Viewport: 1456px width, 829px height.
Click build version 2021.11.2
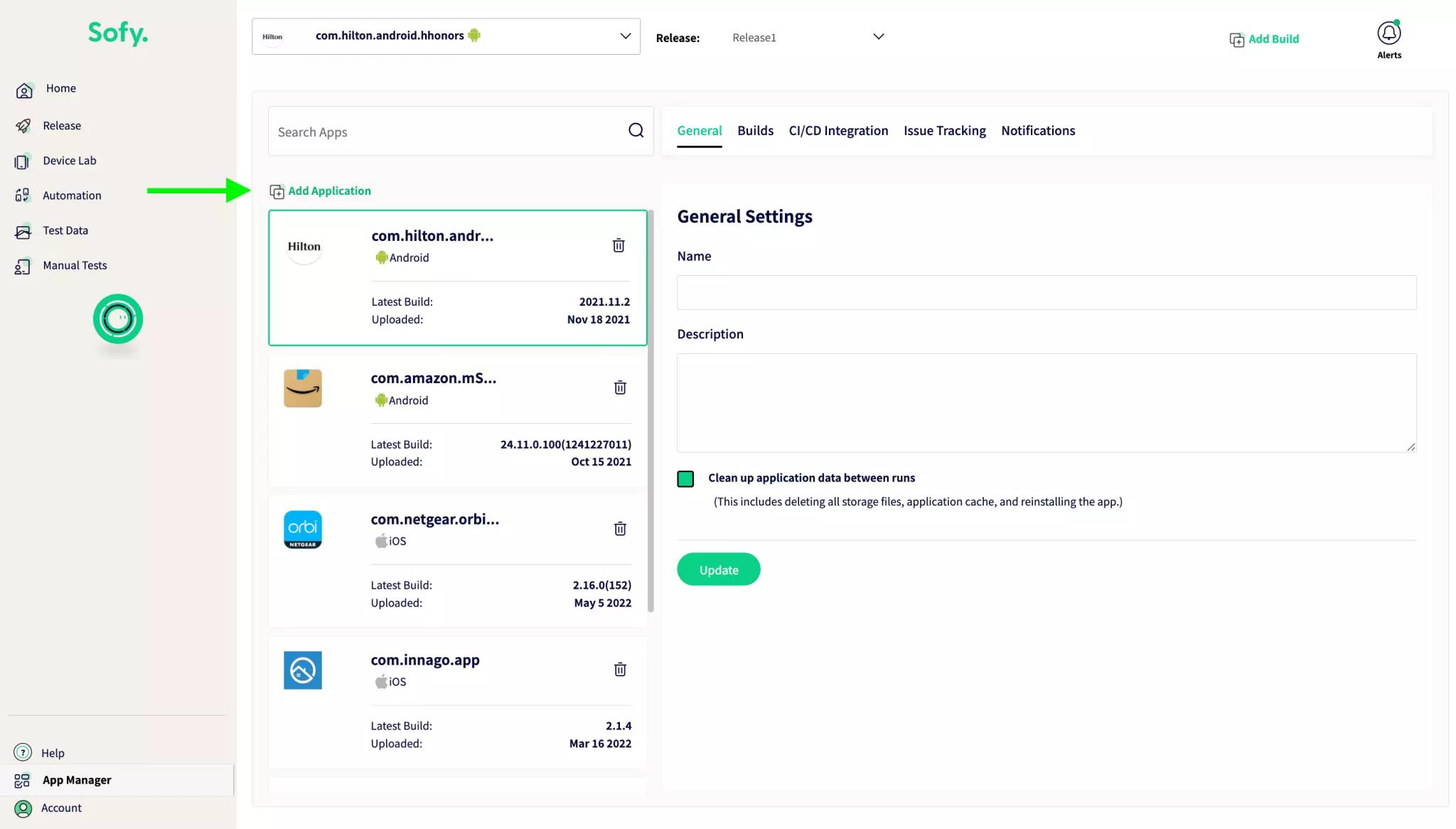pos(604,302)
